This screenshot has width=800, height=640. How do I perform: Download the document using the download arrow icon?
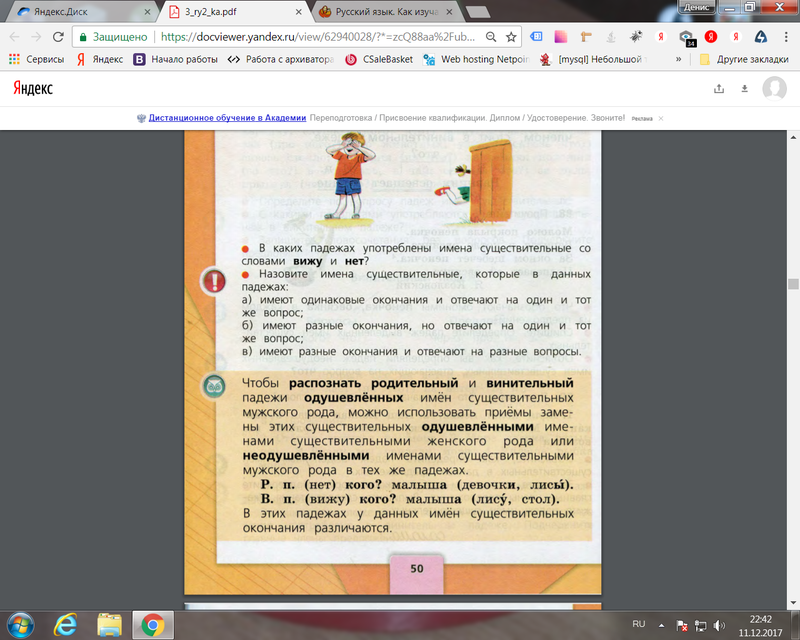(744, 88)
